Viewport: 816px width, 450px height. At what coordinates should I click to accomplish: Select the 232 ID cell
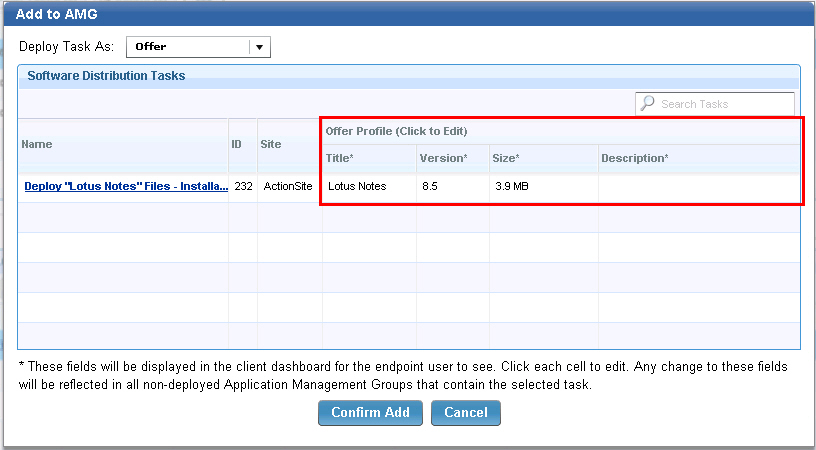pos(243,186)
